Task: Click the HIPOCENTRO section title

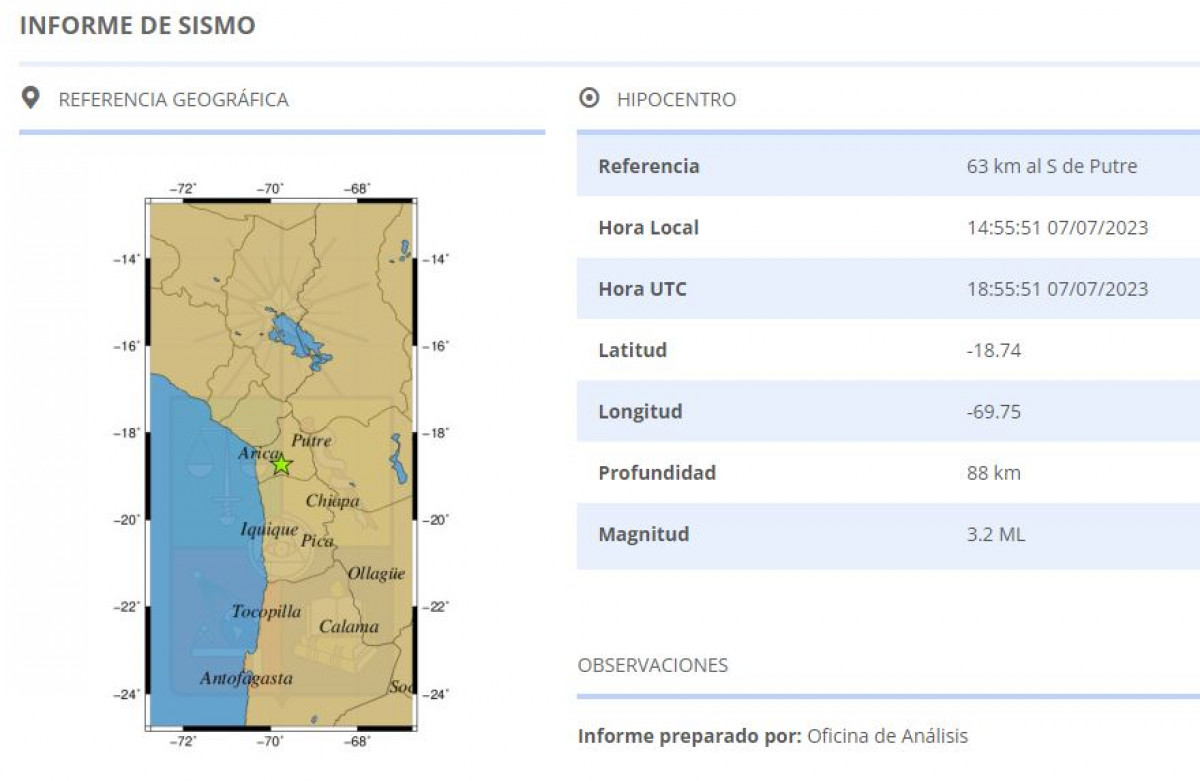Action: [676, 99]
